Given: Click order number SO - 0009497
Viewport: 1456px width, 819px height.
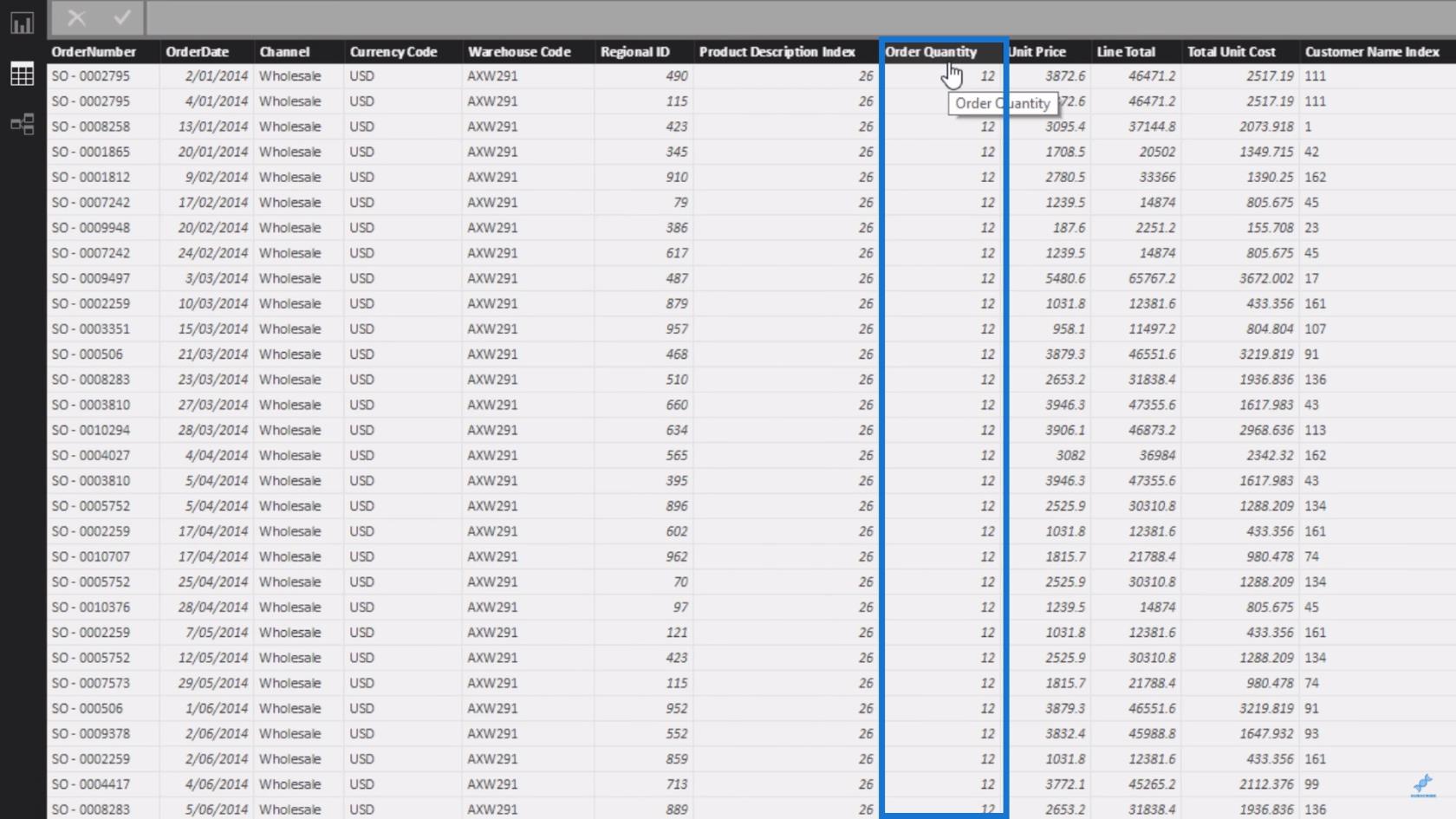Looking at the screenshot, I should coord(91,278).
